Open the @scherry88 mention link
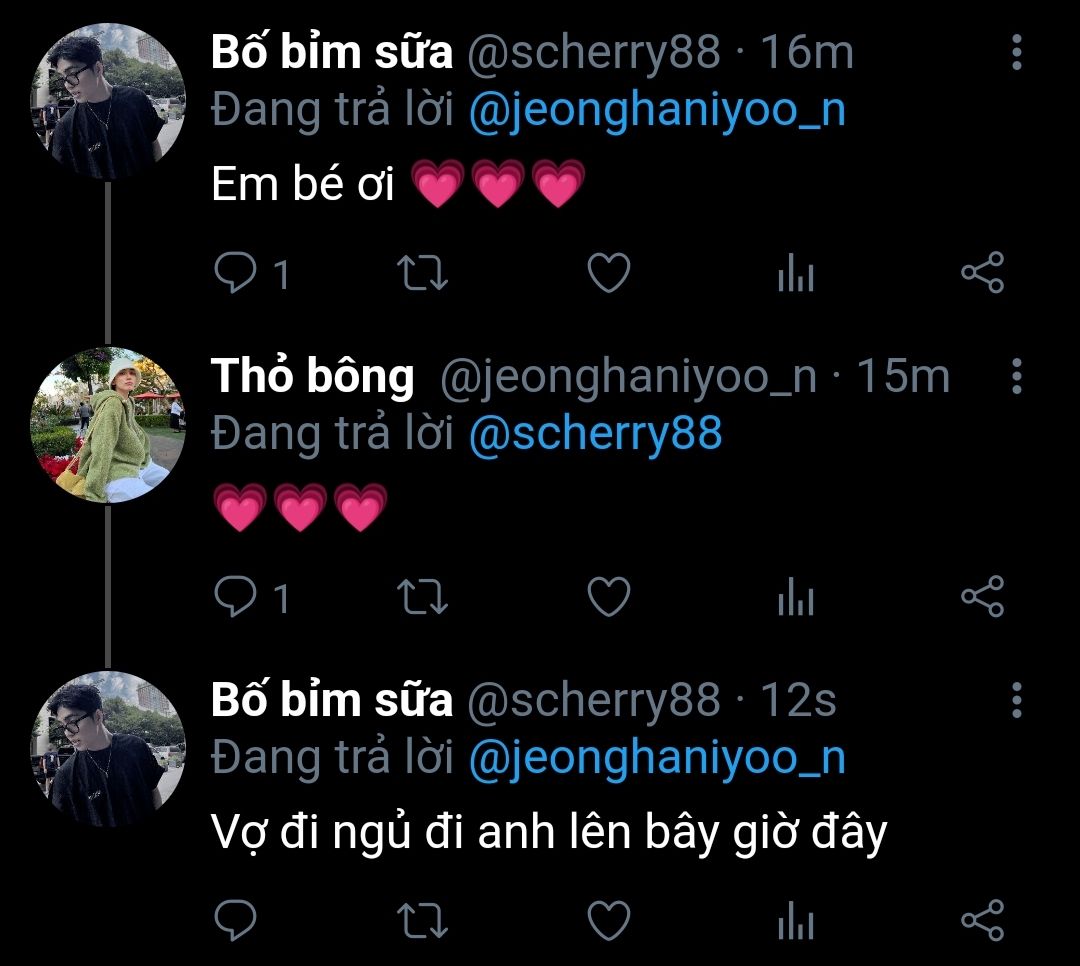Image resolution: width=1080 pixels, height=966 pixels. click(x=595, y=434)
